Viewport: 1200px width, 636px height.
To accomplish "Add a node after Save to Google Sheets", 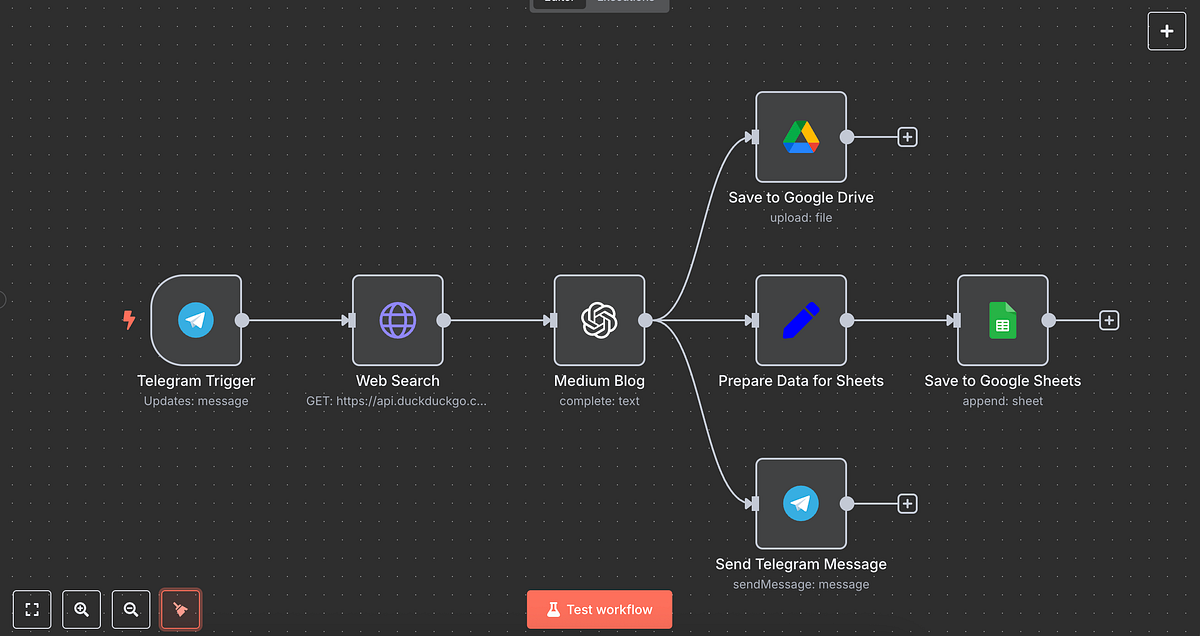I will click(x=1109, y=320).
